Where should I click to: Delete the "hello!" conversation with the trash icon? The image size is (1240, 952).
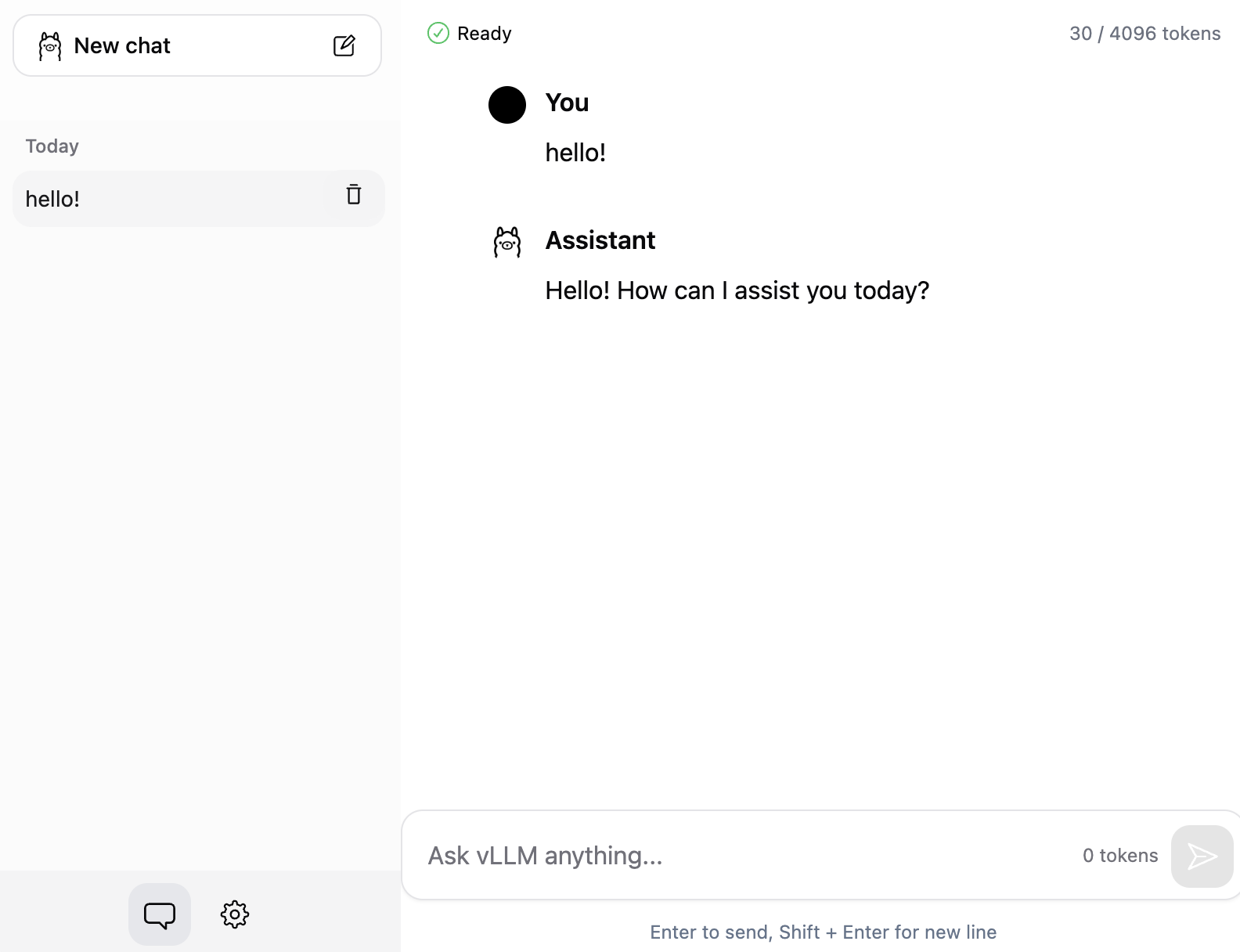click(353, 195)
